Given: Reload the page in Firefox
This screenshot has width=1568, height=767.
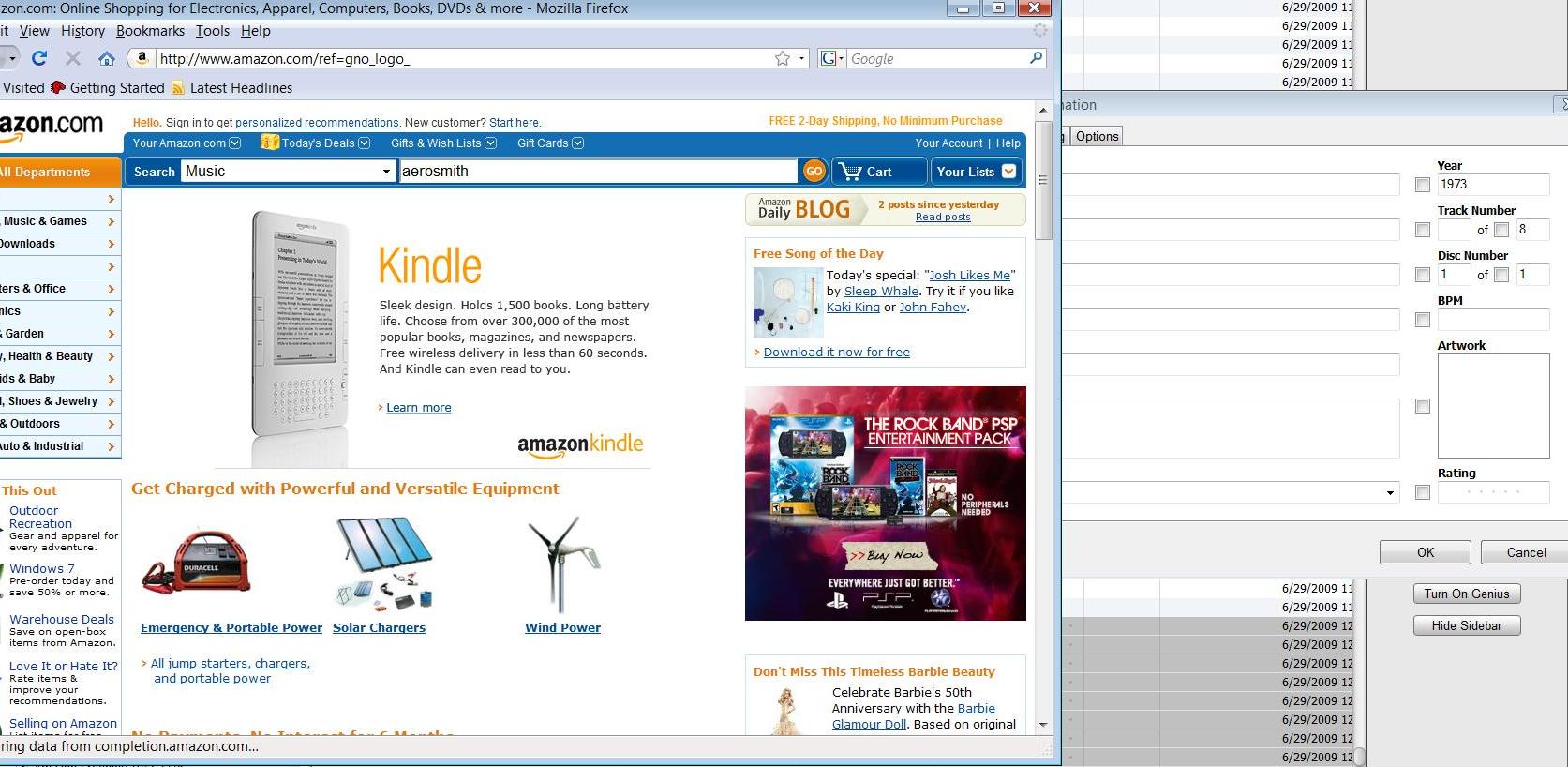Looking at the screenshot, I should 39,58.
